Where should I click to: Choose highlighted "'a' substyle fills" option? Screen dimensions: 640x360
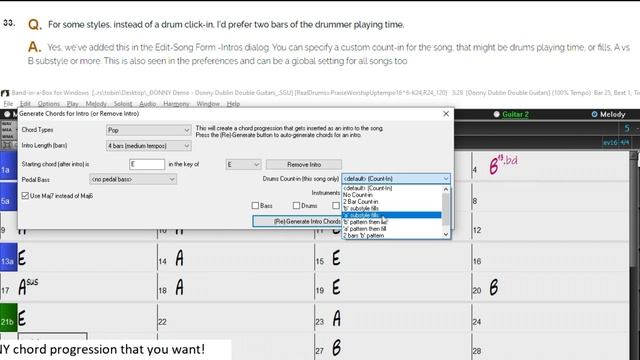pos(392,215)
